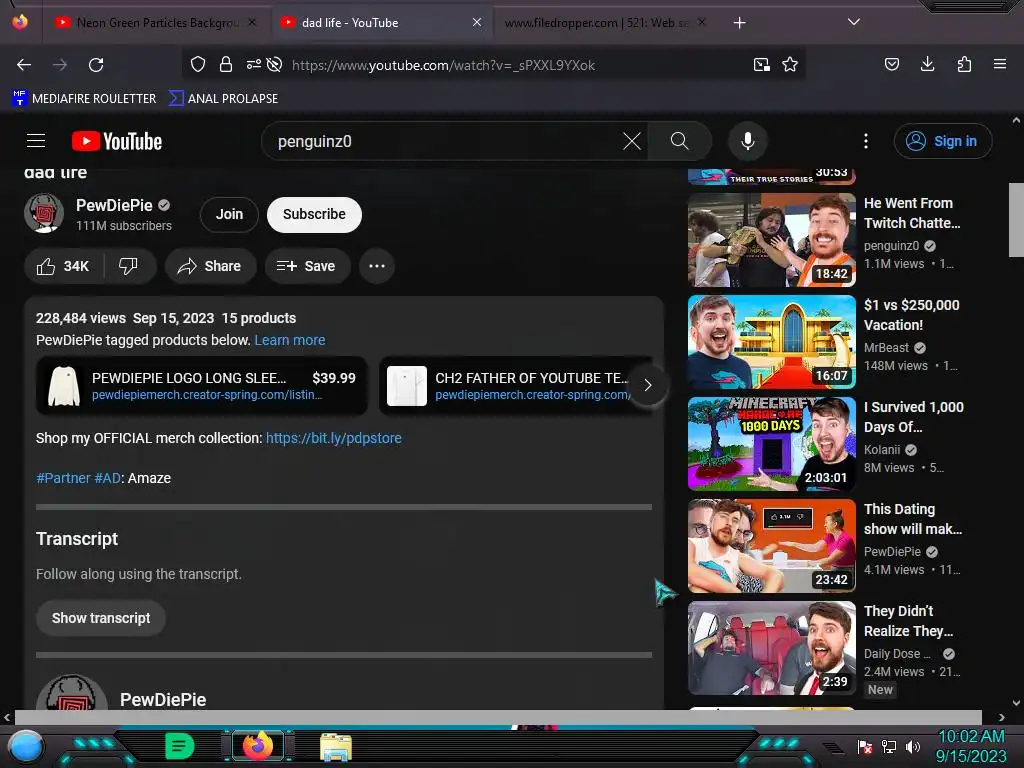The image size is (1024, 768).
Task: Open the shield tracking protection icon
Action: tap(198, 65)
